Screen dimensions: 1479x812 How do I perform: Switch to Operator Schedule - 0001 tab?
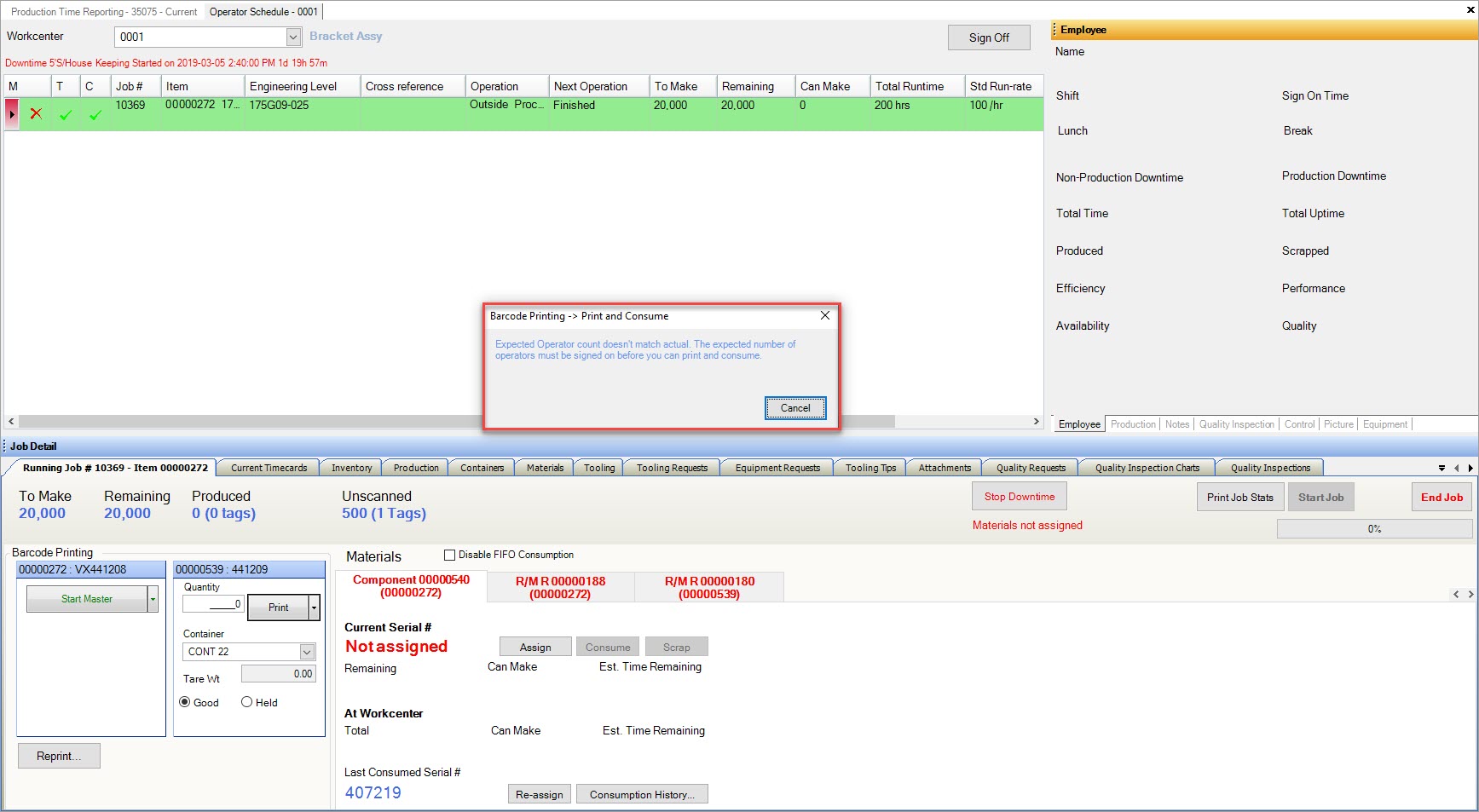[263, 12]
